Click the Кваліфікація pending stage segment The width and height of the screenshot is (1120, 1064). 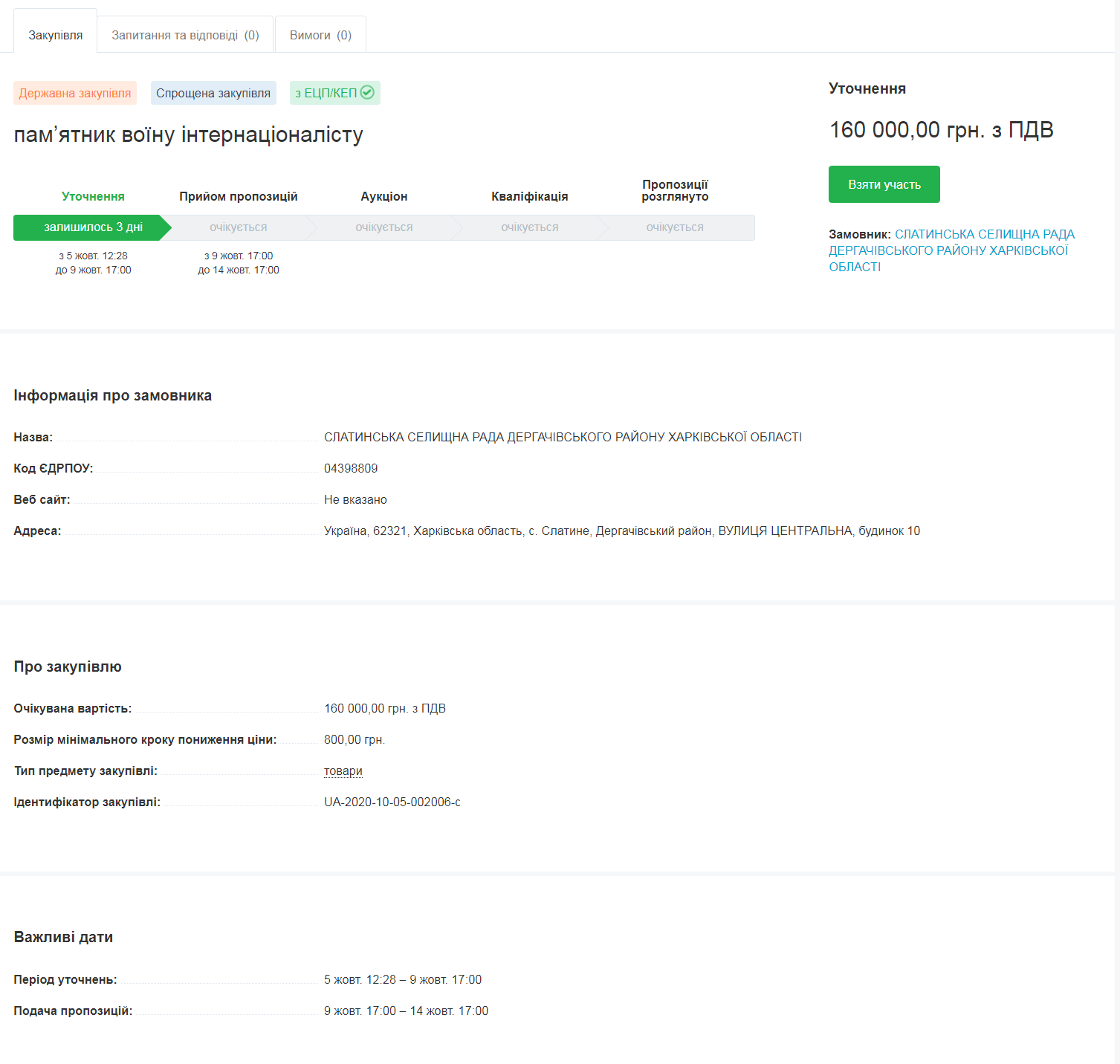(x=529, y=227)
